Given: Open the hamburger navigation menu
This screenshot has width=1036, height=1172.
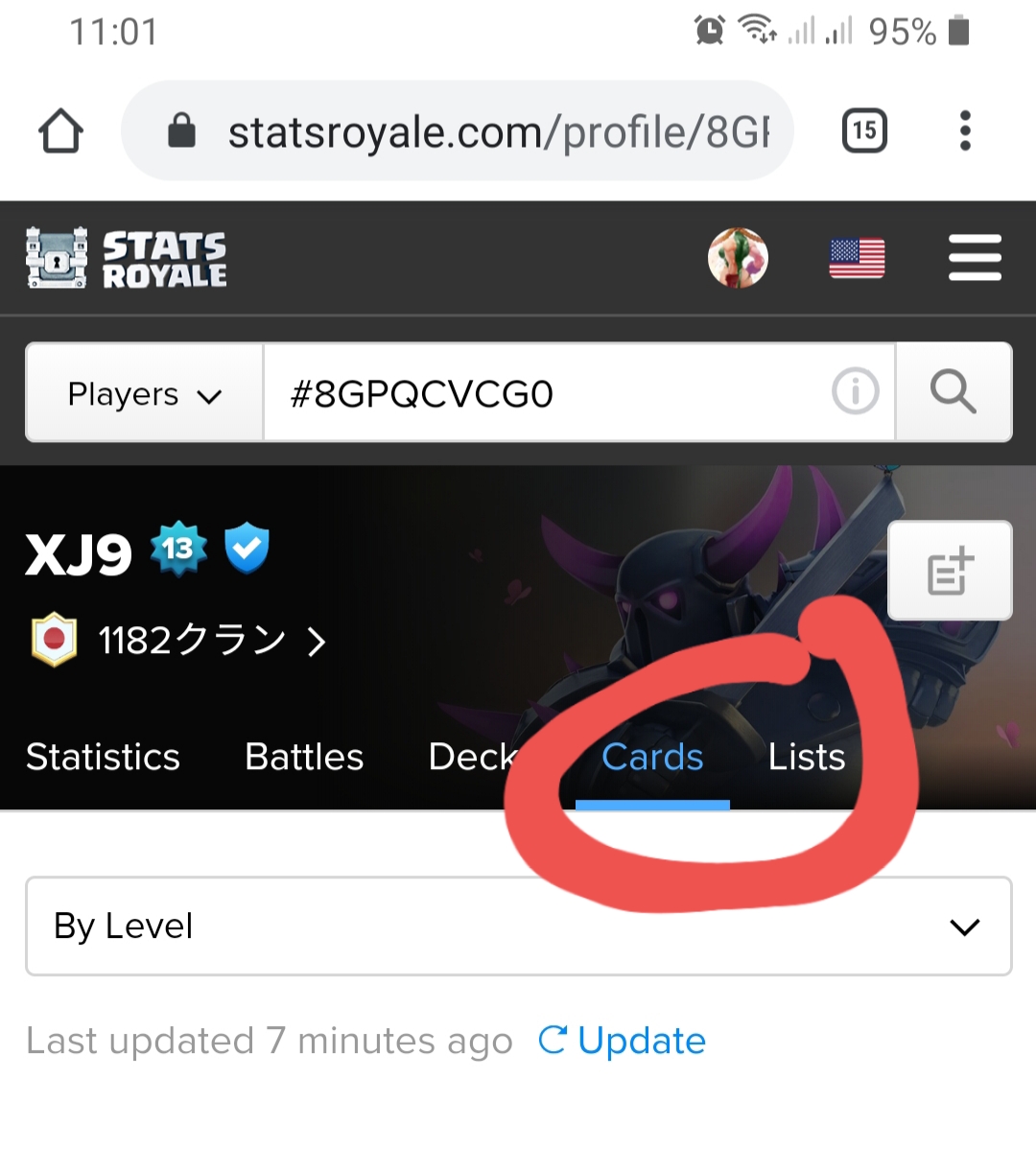Looking at the screenshot, I should pyautogui.click(x=975, y=258).
